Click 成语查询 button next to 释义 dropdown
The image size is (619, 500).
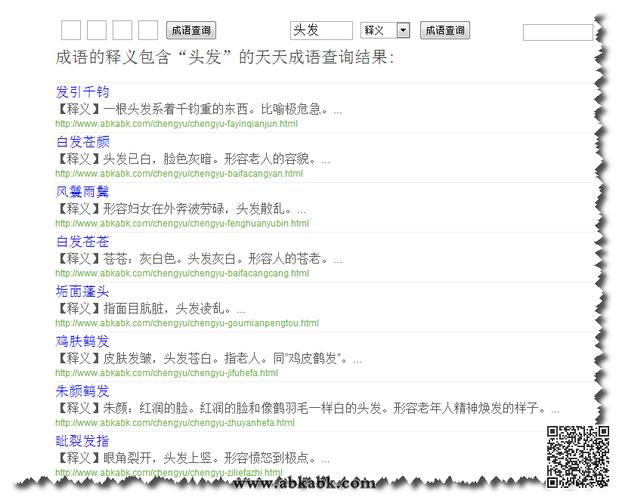[445, 30]
